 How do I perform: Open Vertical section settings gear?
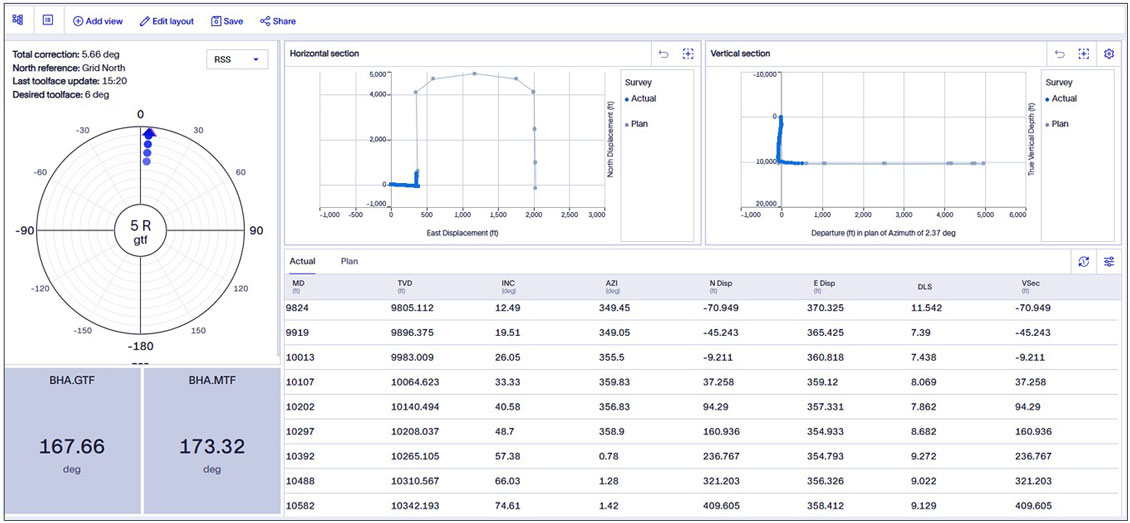pyautogui.click(x=1108, y=54)
